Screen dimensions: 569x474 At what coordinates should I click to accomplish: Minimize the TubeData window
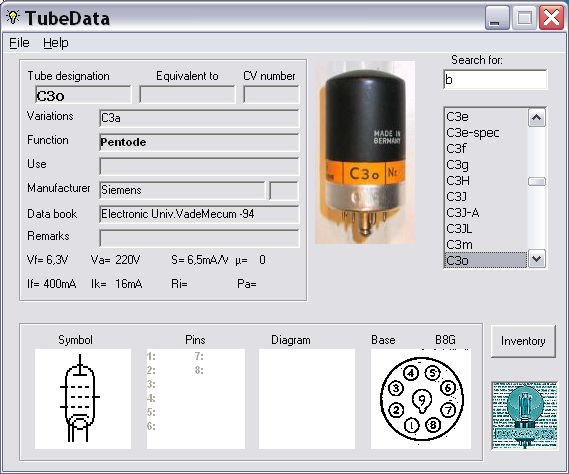pos(497,17)
